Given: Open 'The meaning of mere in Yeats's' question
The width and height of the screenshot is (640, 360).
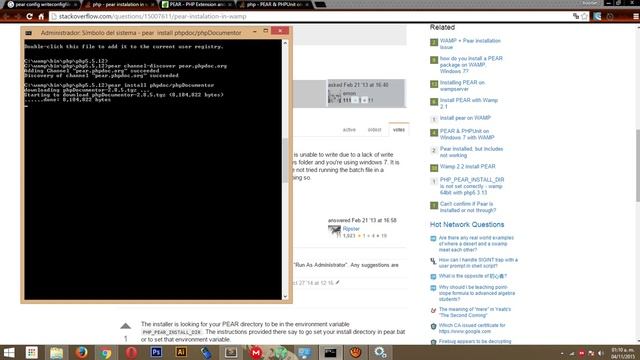Looking at the screenshot, I should pyautogui.click(x=475, y=312).
